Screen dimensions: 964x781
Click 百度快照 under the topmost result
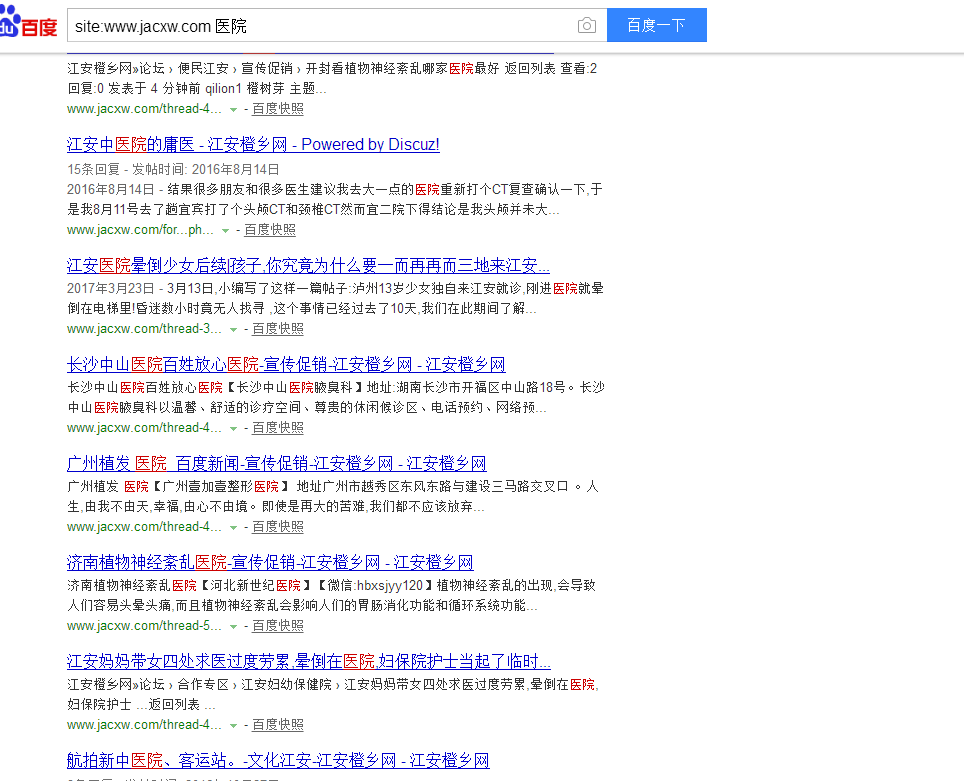tap(276, 108)
